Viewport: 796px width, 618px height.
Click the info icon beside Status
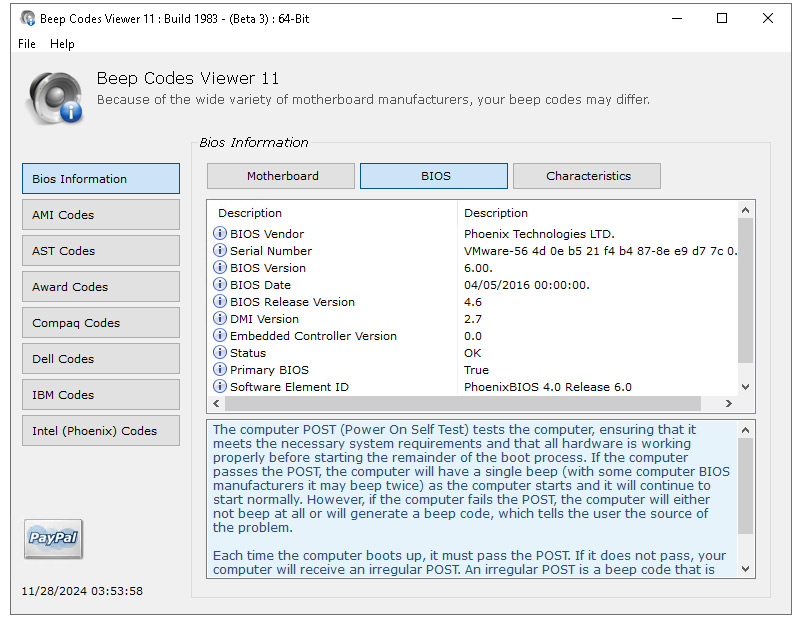(219, 352)
